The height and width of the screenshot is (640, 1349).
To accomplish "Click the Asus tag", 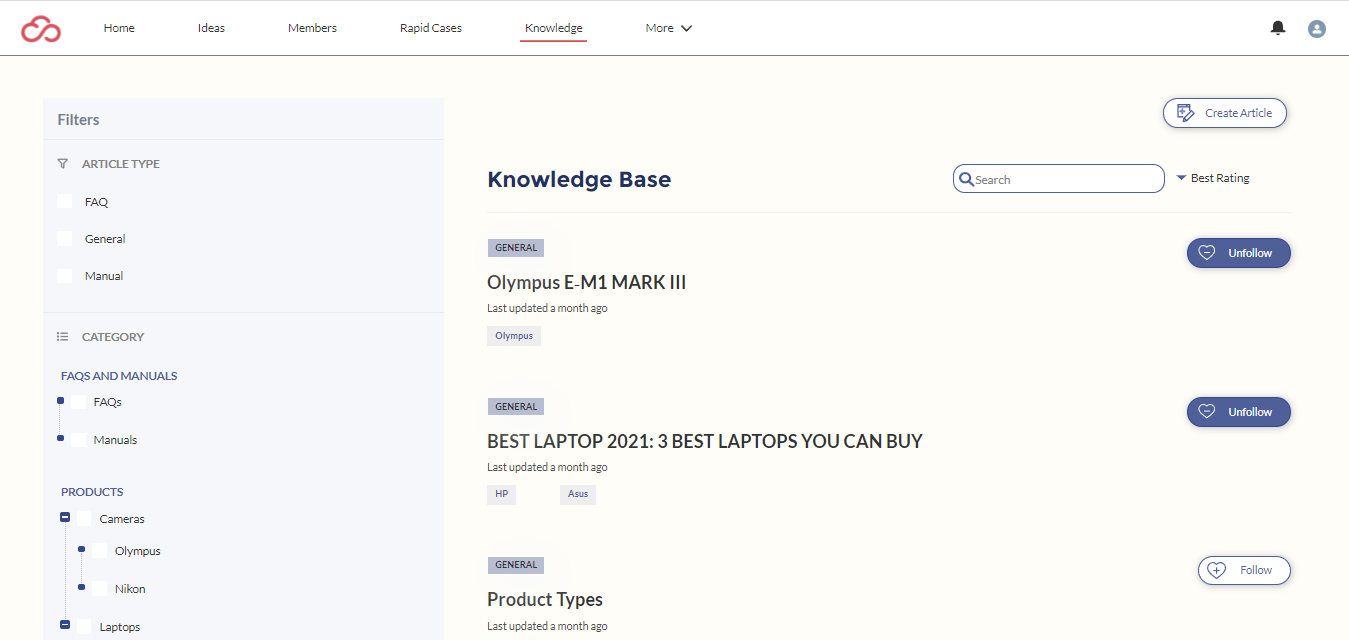I will [578, 494].
